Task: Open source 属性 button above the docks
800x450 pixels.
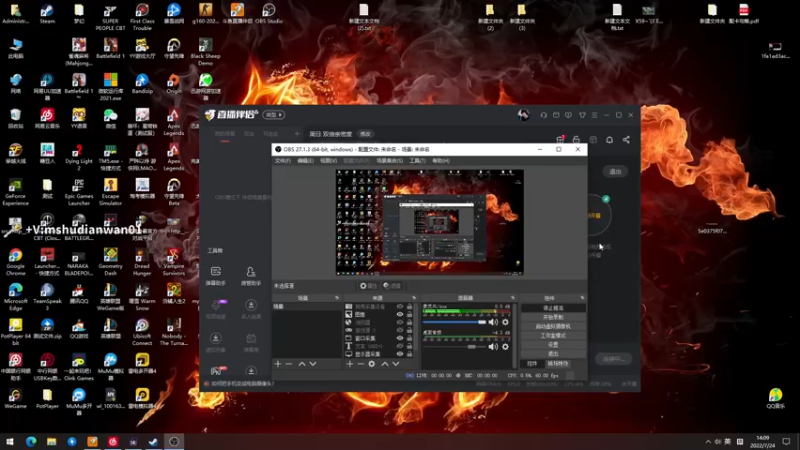Action: tap(368, 286)
